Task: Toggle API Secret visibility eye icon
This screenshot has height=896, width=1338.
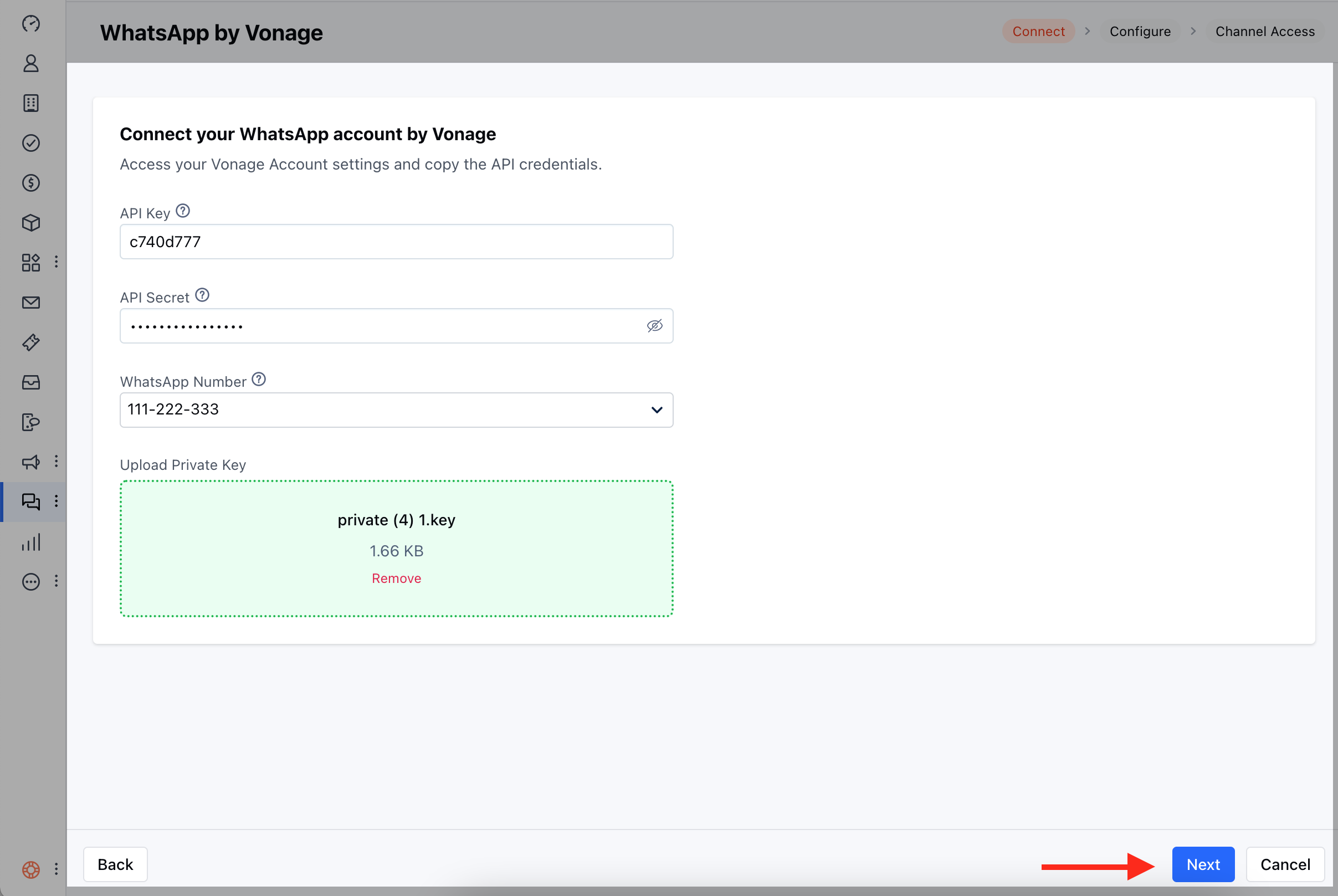Action: pos(655,326)
